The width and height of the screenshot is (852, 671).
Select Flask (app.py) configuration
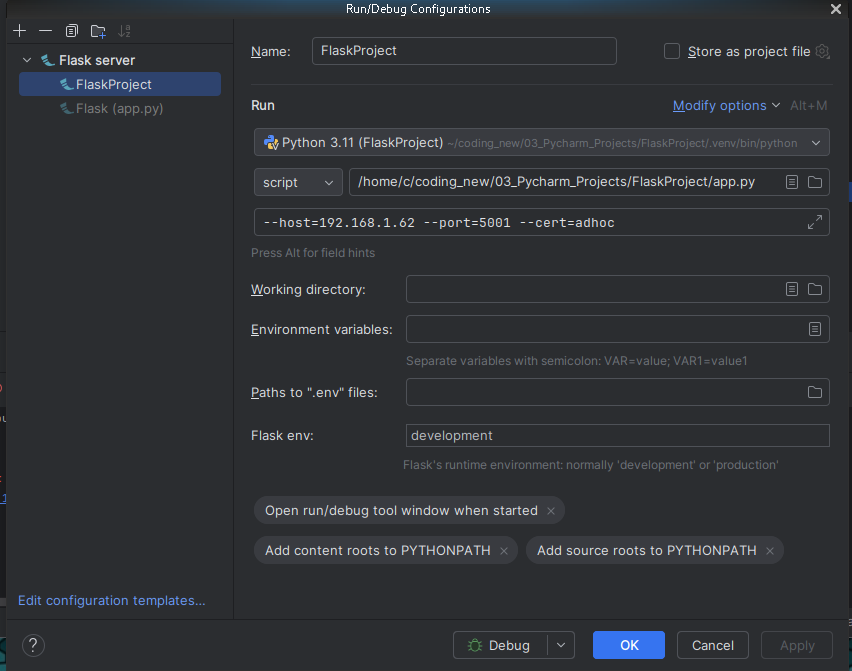119,108
